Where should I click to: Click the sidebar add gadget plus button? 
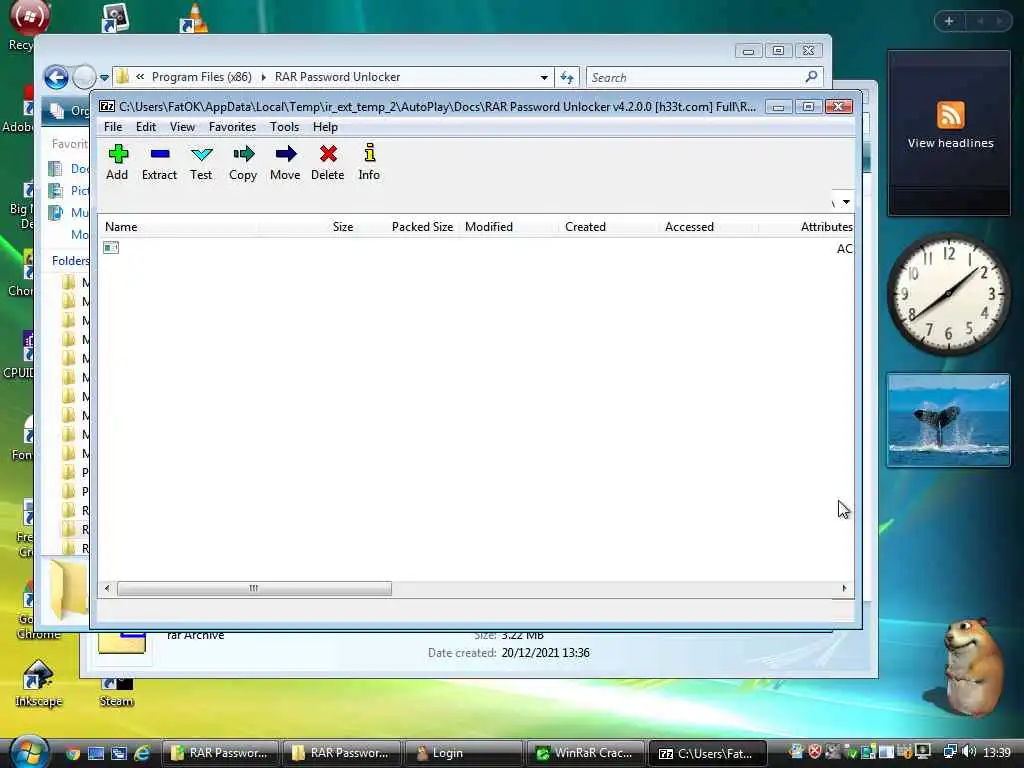point(950,21)
